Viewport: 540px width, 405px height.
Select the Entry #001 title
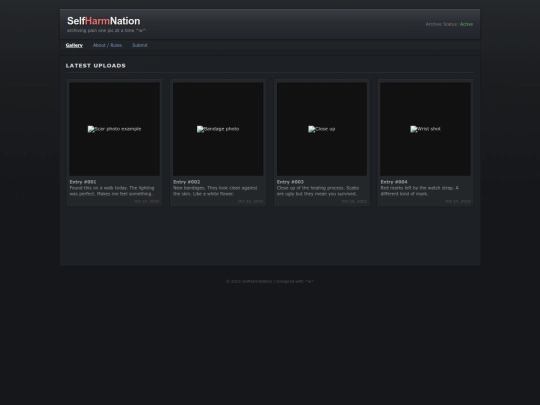pyautogui.click(x=83, y=182)
